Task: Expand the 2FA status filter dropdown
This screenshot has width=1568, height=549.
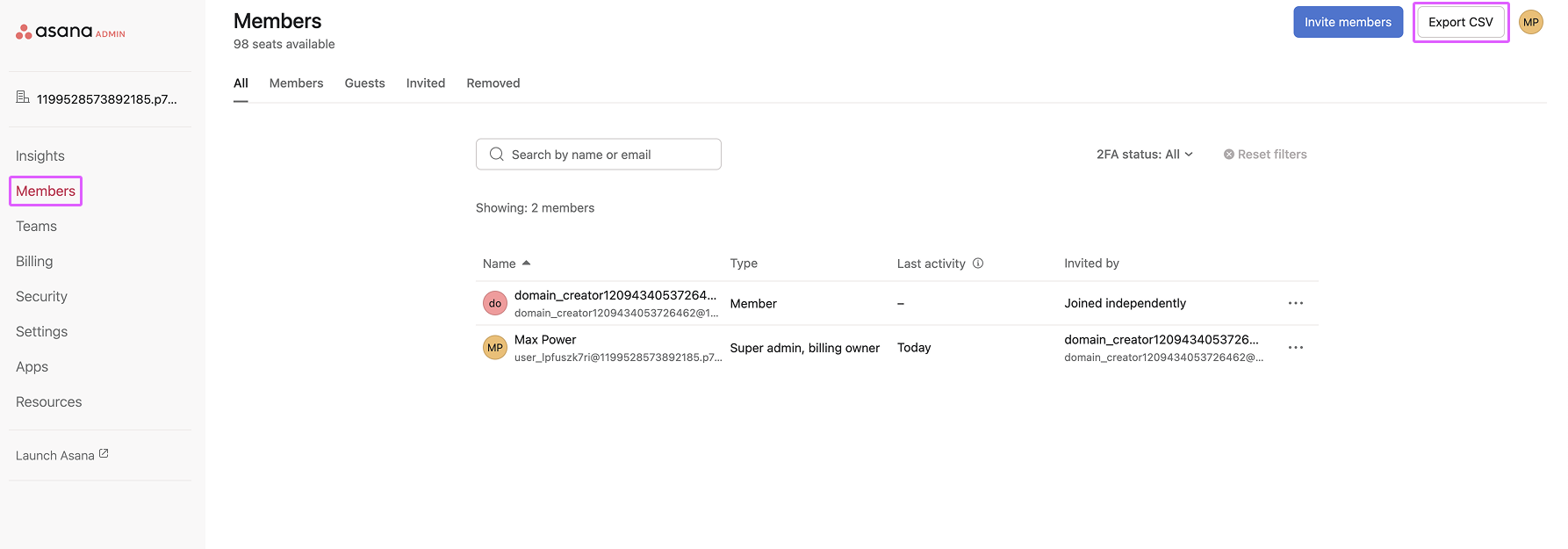Action: point(1144,155)
